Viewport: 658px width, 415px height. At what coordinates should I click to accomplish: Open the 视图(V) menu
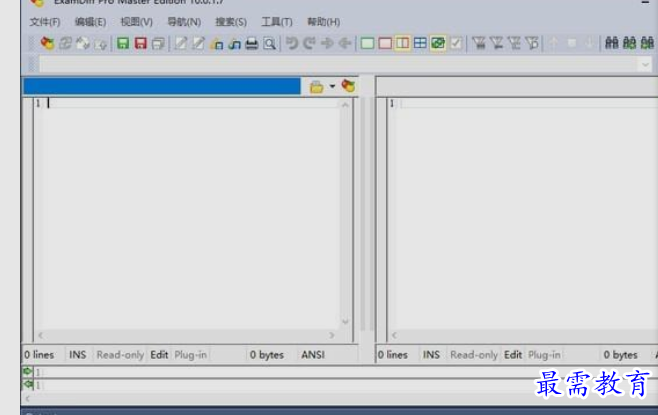click(x=136, y=22)
